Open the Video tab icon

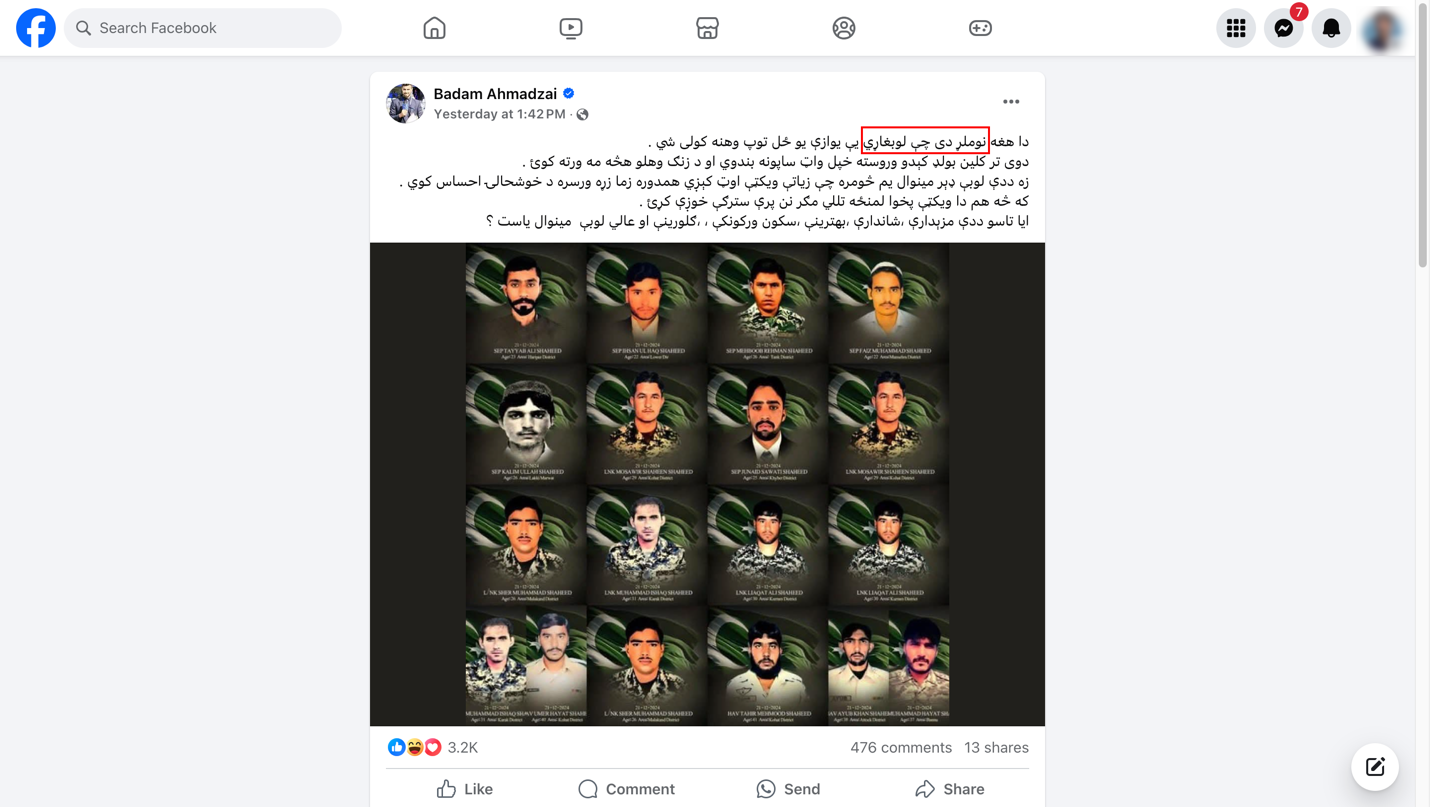point(571,28)
